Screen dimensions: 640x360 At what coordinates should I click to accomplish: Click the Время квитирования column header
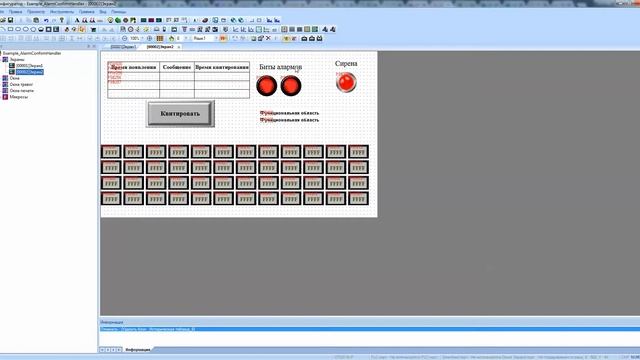pos(222,67)
